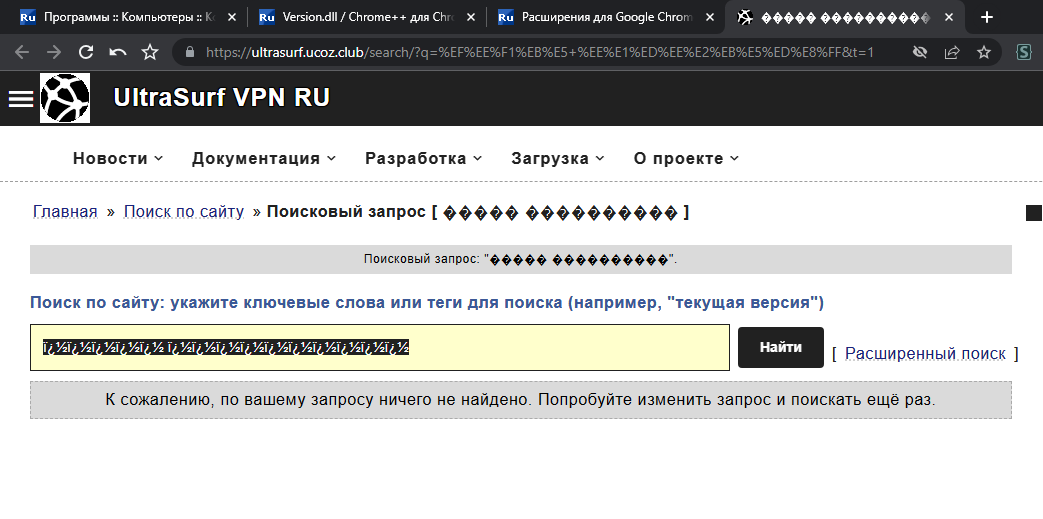Open a new browser tab
The width and height of the screenshot is (1043, 519).
coord(987,17)
